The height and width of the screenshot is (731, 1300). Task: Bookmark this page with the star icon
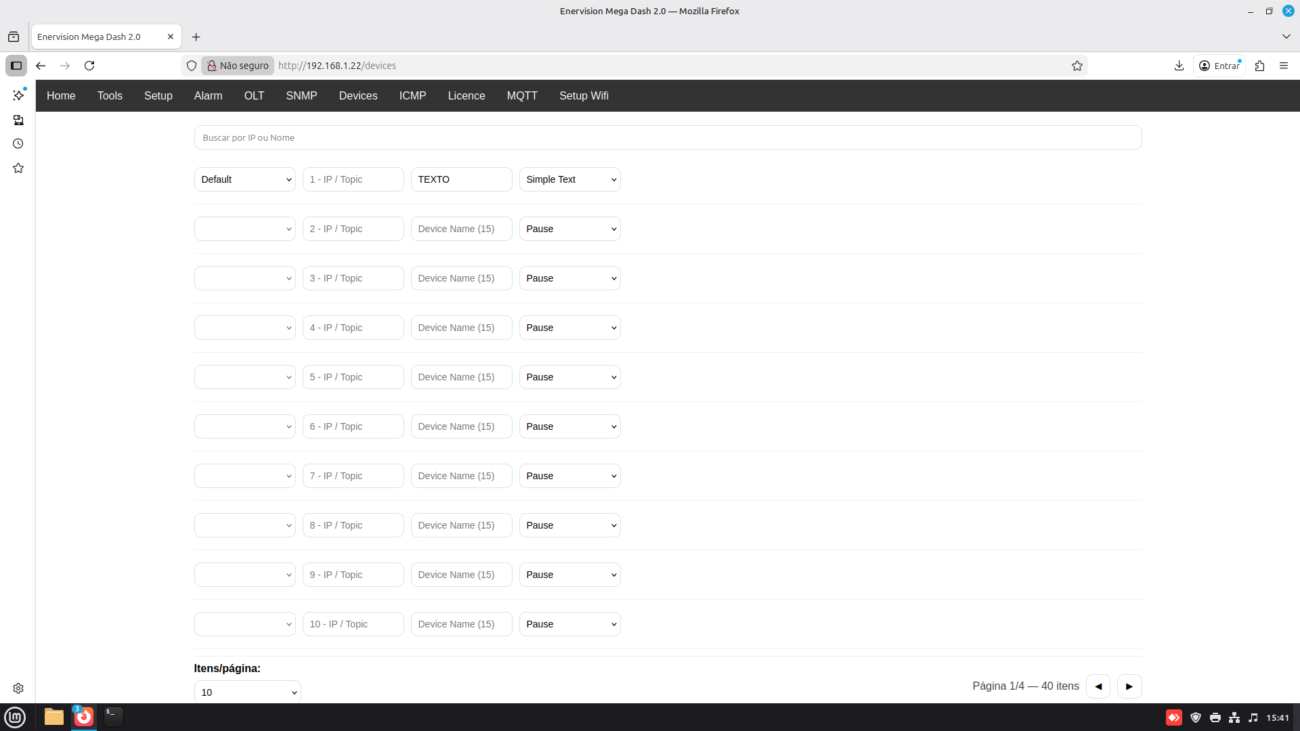click(x=1077, y=66)
